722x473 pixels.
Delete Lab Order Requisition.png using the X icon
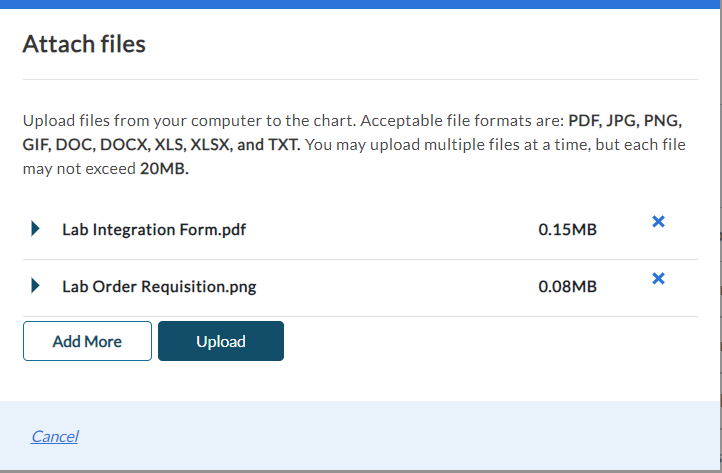(658, 279)
